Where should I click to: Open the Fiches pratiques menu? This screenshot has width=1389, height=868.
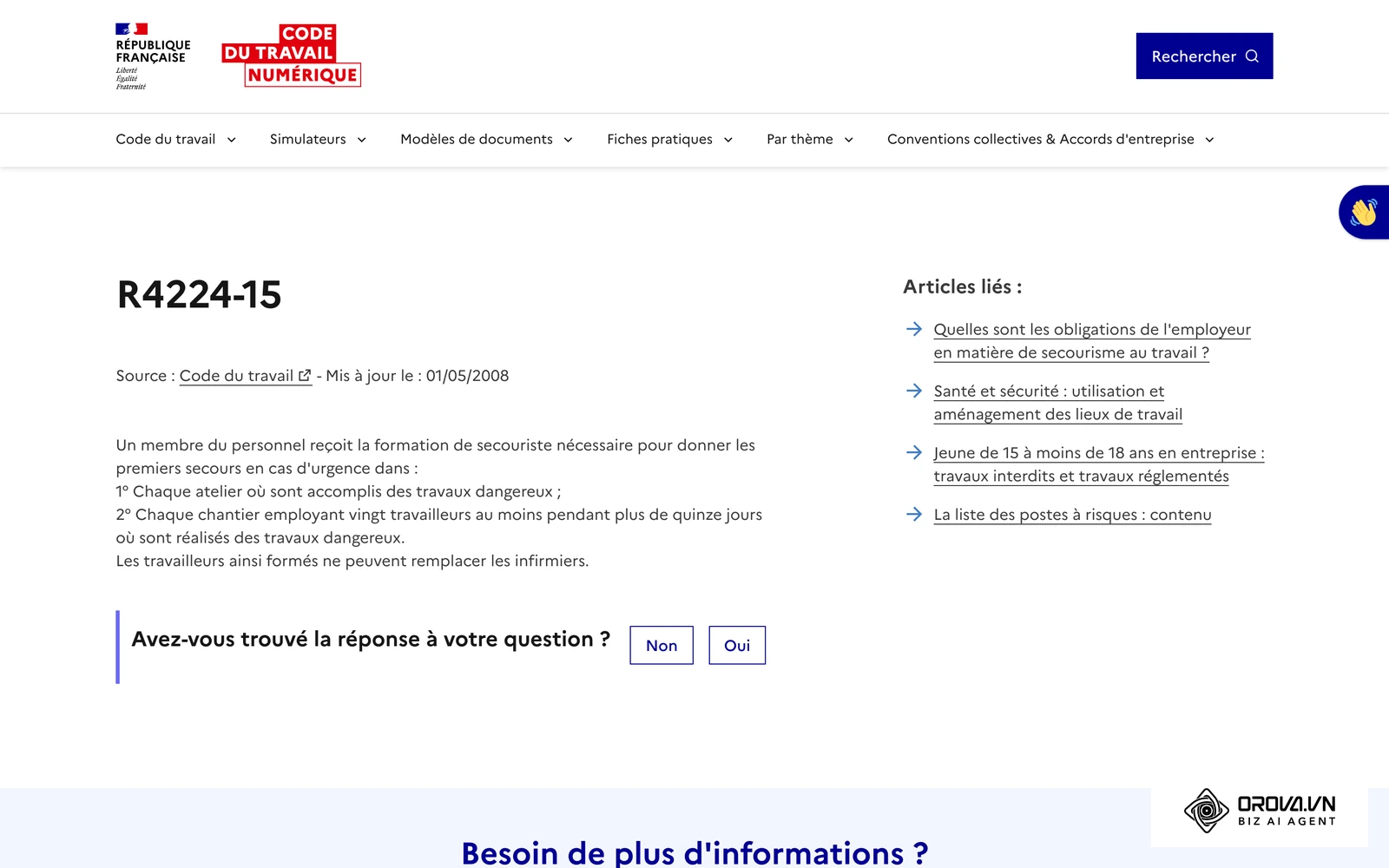pyautogui.click(x=670, y=139)
